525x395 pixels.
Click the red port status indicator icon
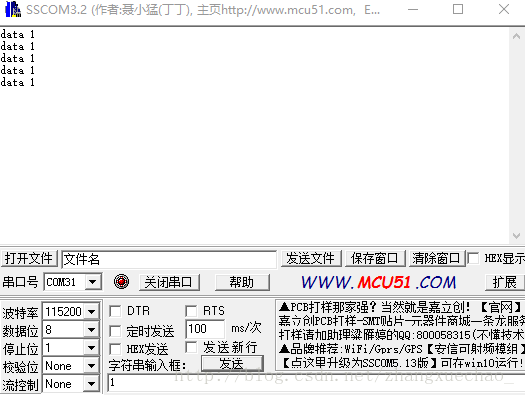click(121, 282)
